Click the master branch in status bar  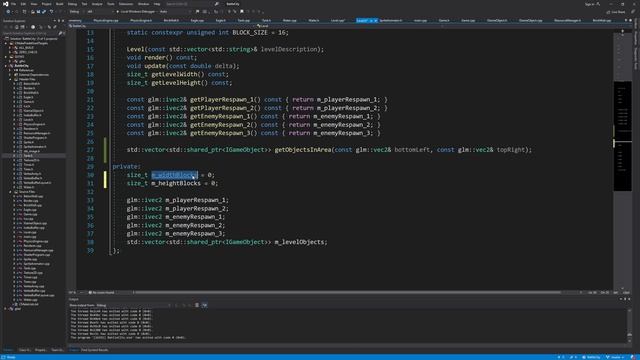(x=616, y=357)
